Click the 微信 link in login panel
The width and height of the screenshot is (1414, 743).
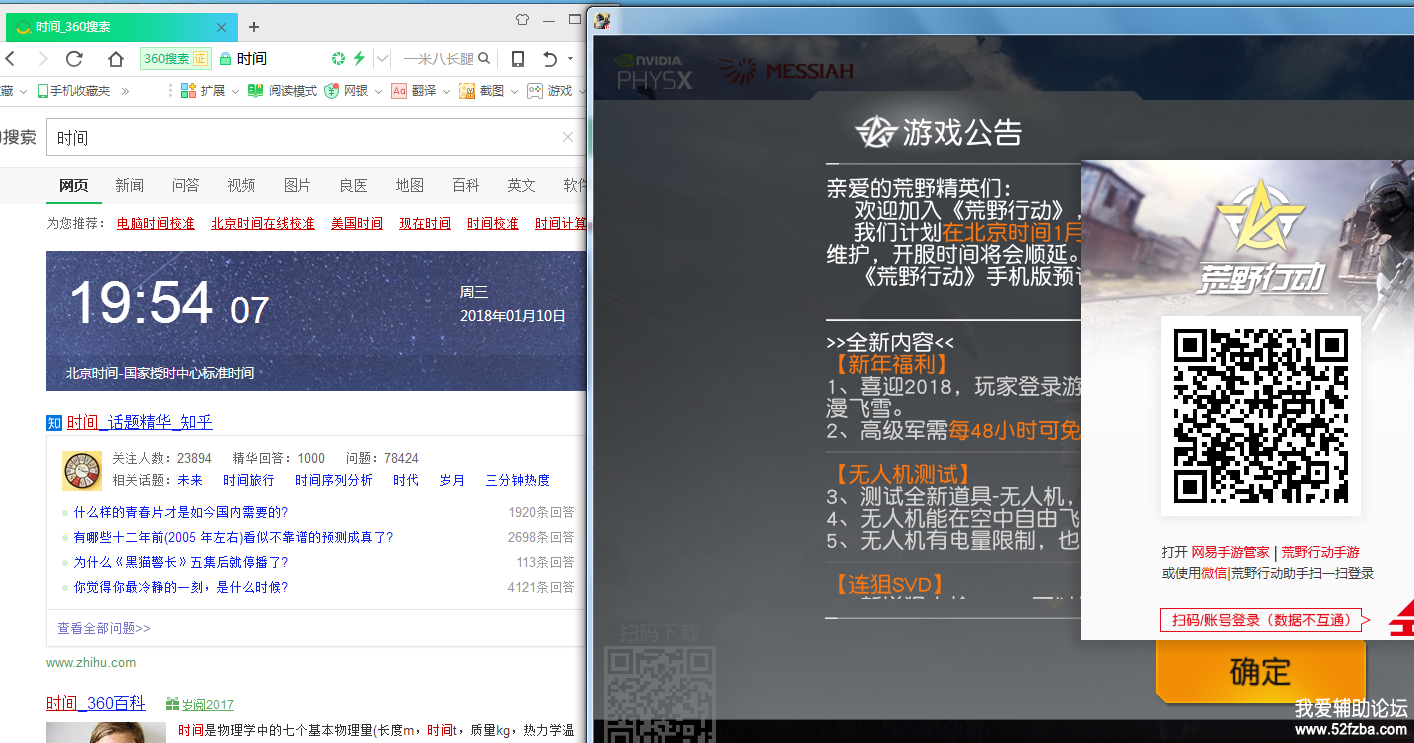click(x=1214, y=573)
